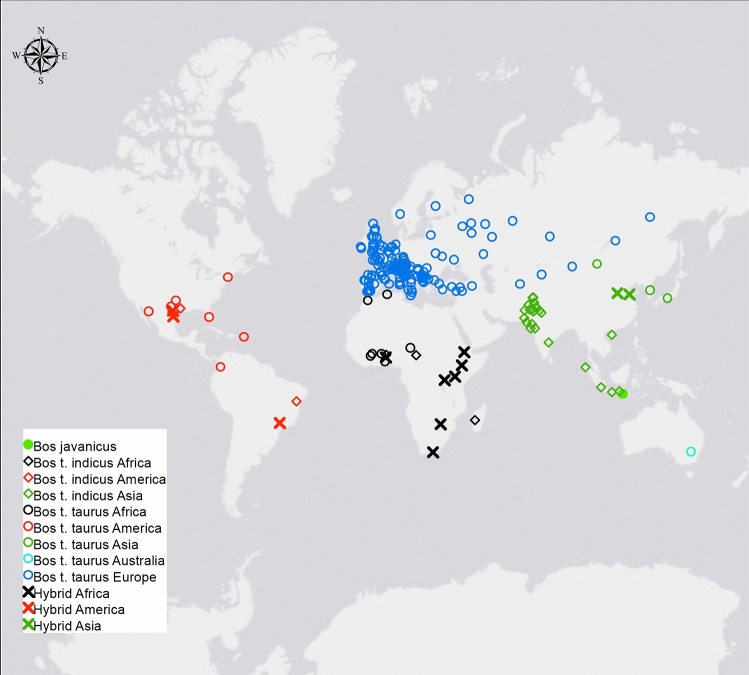Click the green X symbol in the legend

point(28,626)
